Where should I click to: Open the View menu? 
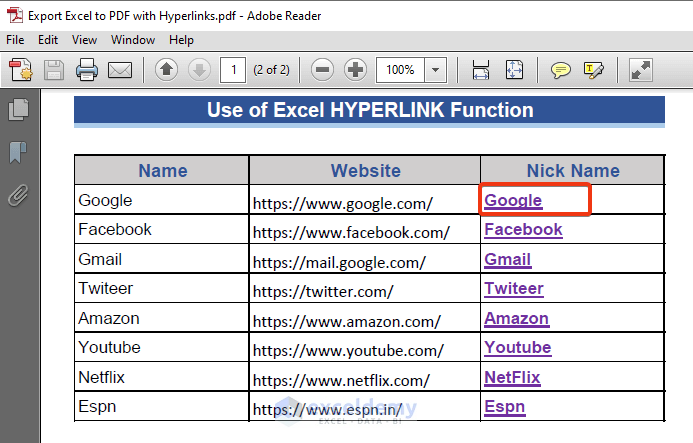click(x=84, y=40)
